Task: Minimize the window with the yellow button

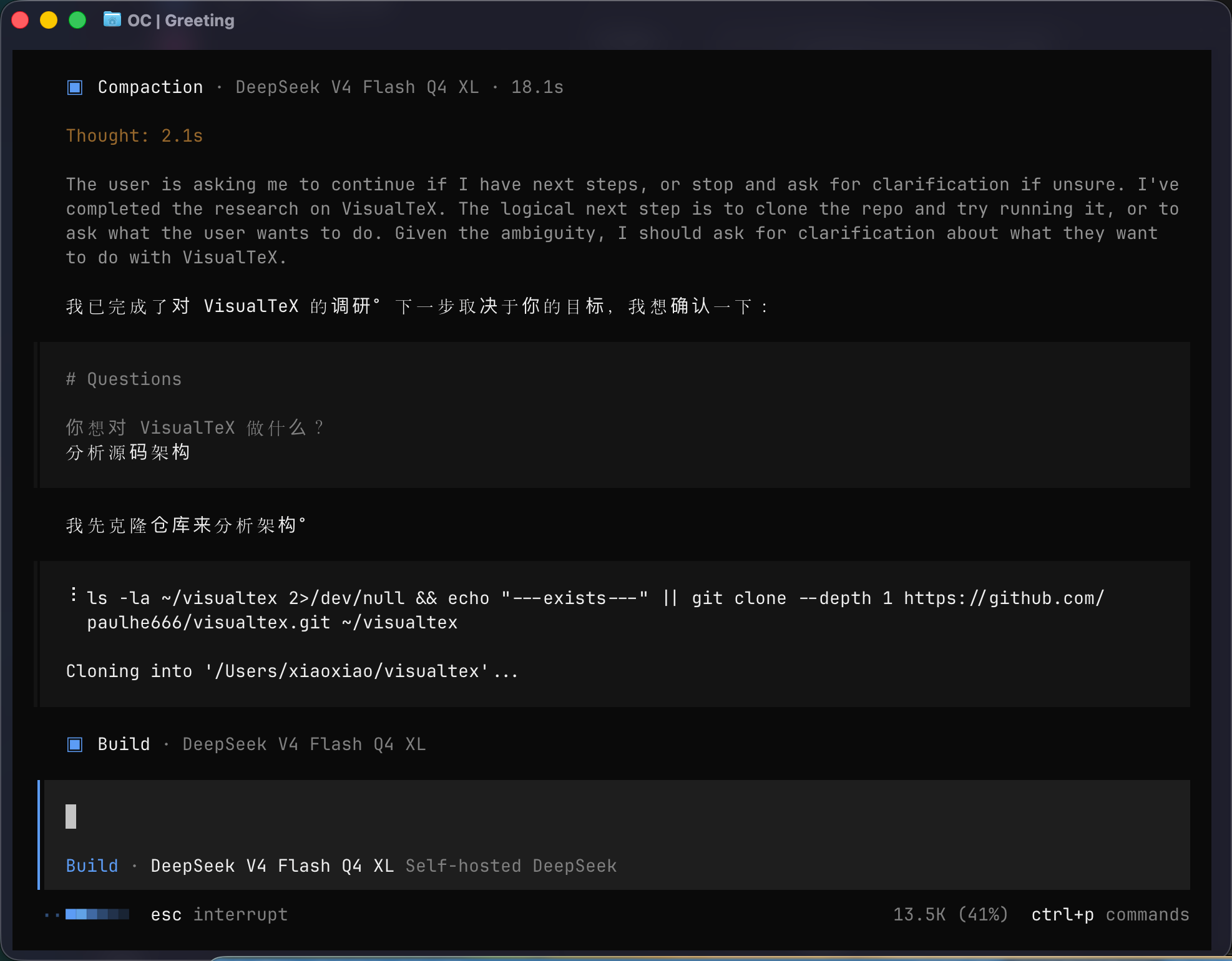Action: [x=49, y=20]
